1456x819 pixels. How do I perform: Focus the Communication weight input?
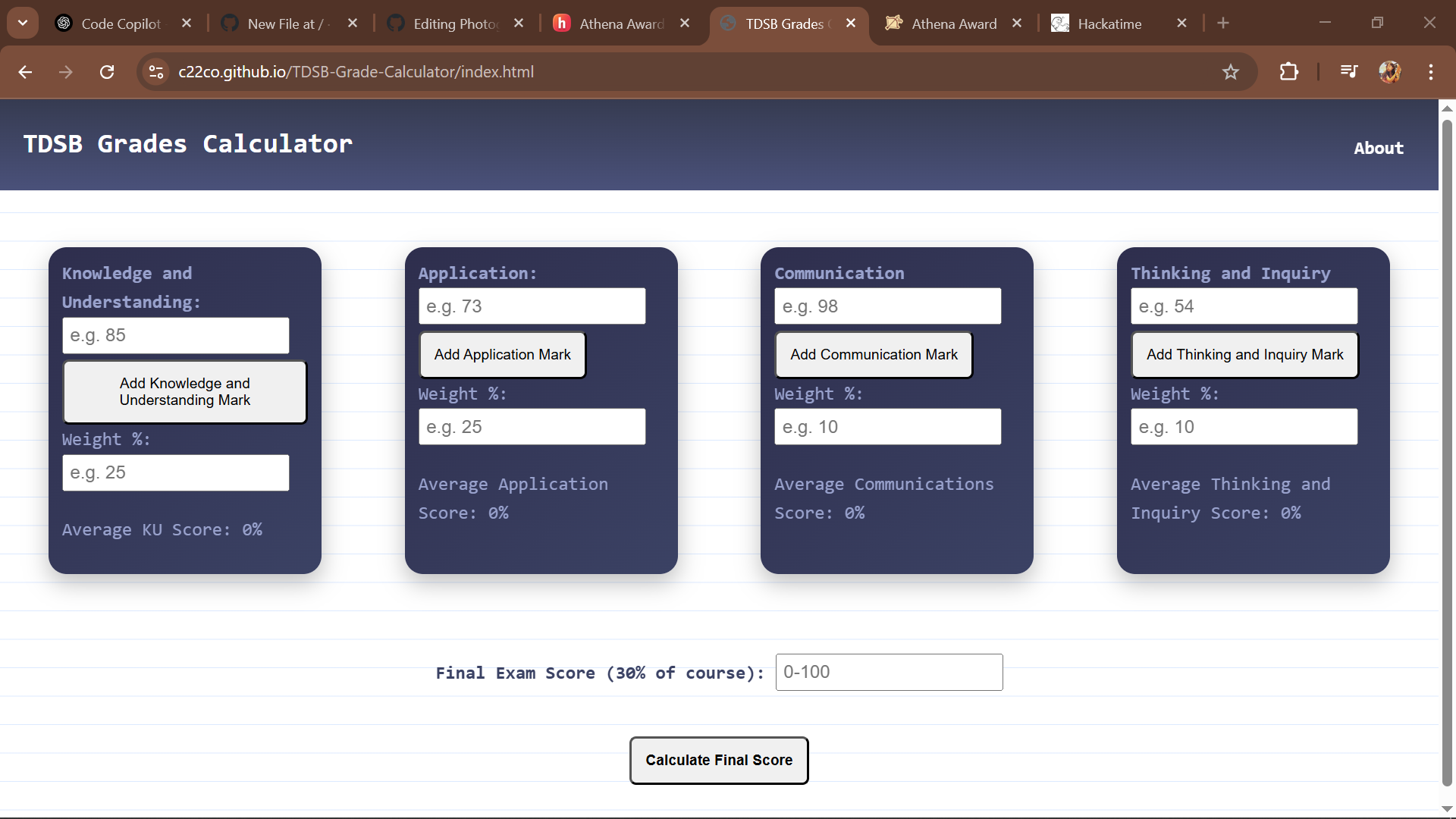(x=887, y=427)
